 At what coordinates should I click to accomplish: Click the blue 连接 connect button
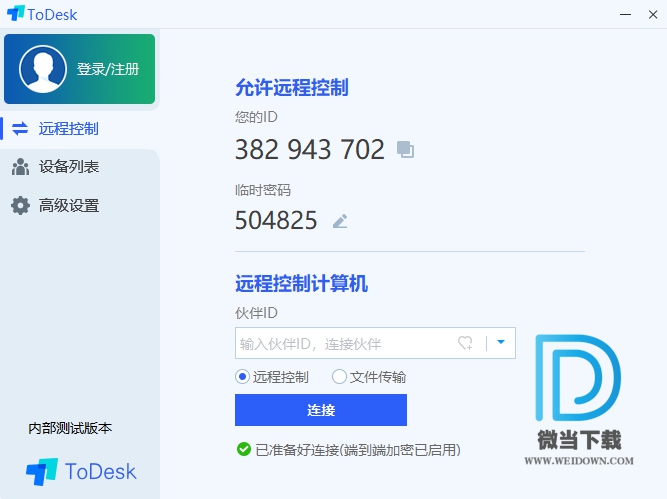pyautogui.click(x=321, y=410)
